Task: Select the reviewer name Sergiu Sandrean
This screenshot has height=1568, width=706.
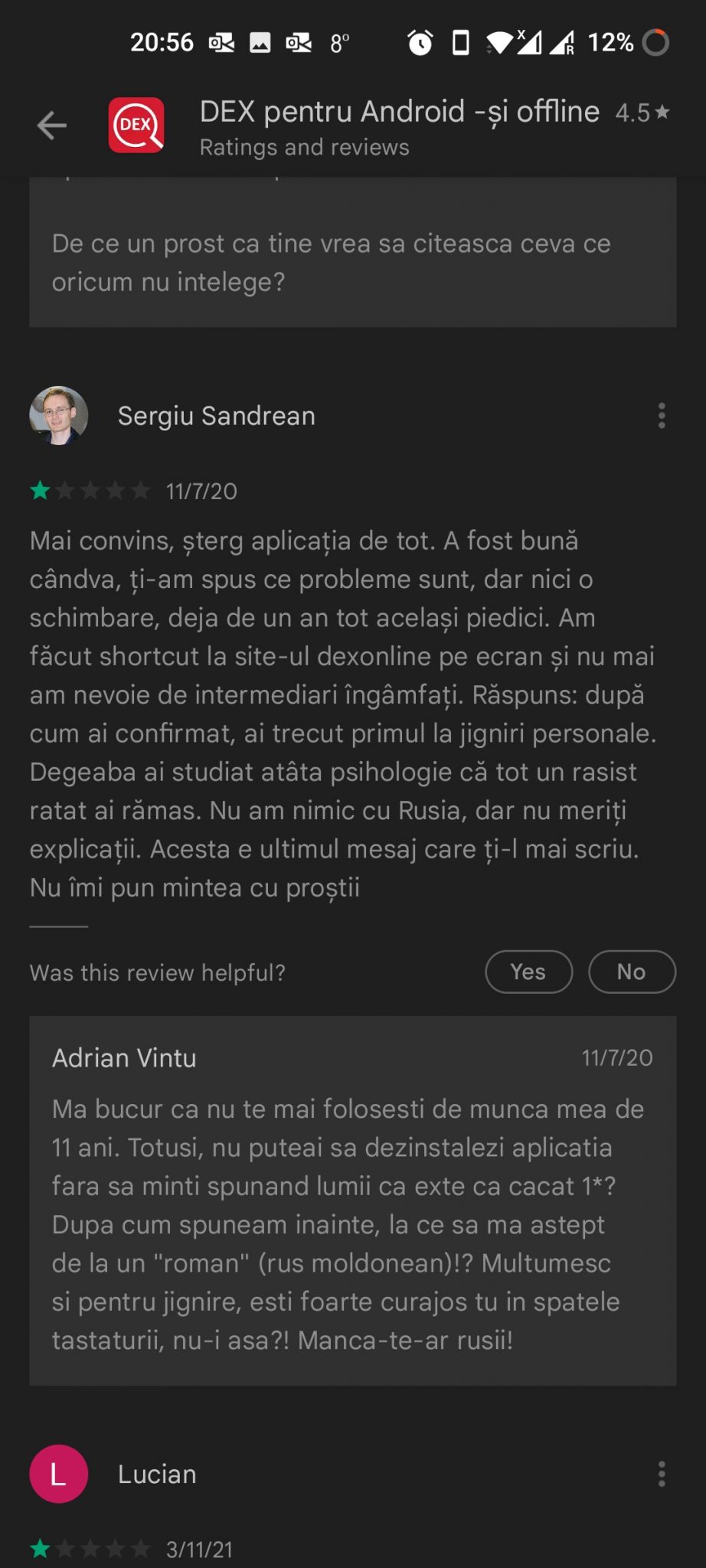Action: point(217,416)
